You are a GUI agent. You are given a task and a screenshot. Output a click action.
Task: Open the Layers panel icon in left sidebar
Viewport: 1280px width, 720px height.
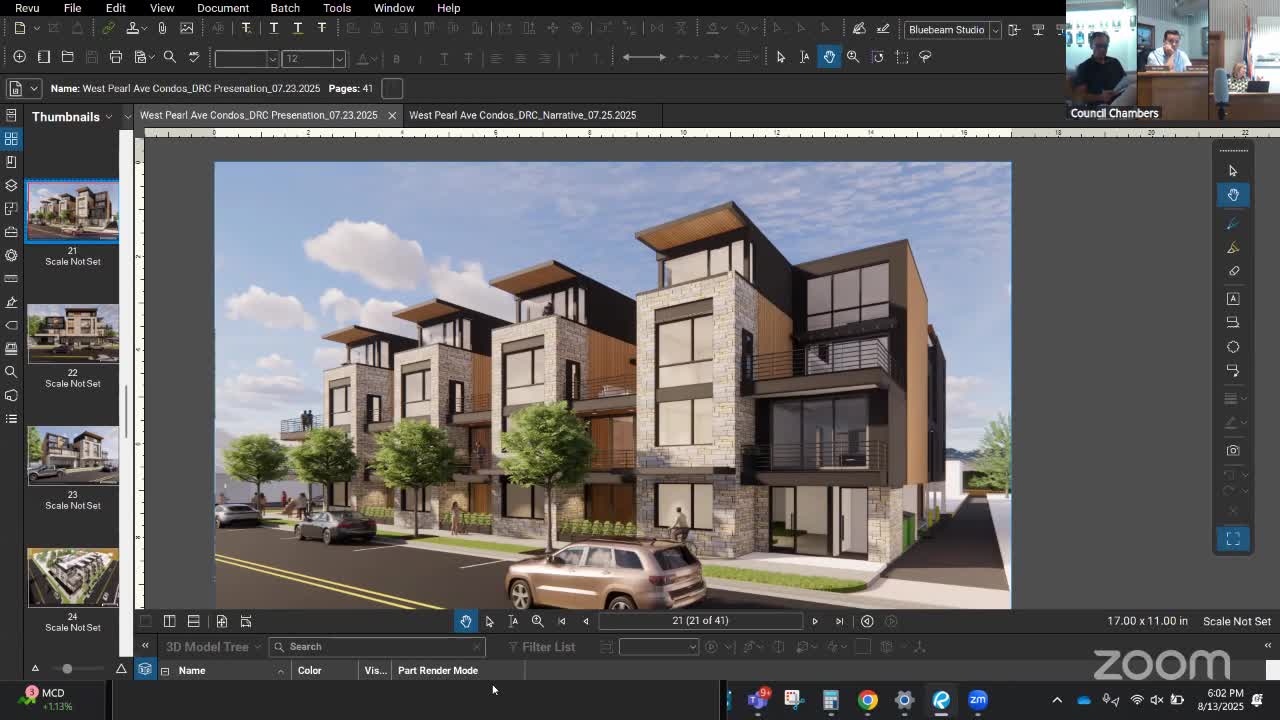point(11,186)
